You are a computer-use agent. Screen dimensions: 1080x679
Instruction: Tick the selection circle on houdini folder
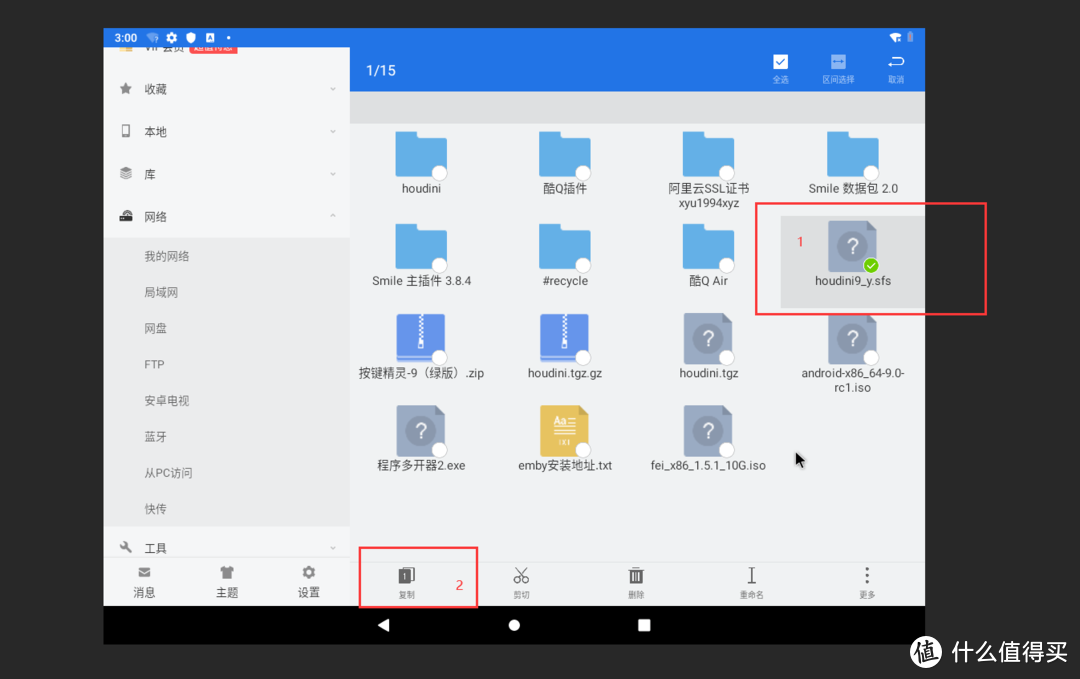439,172
